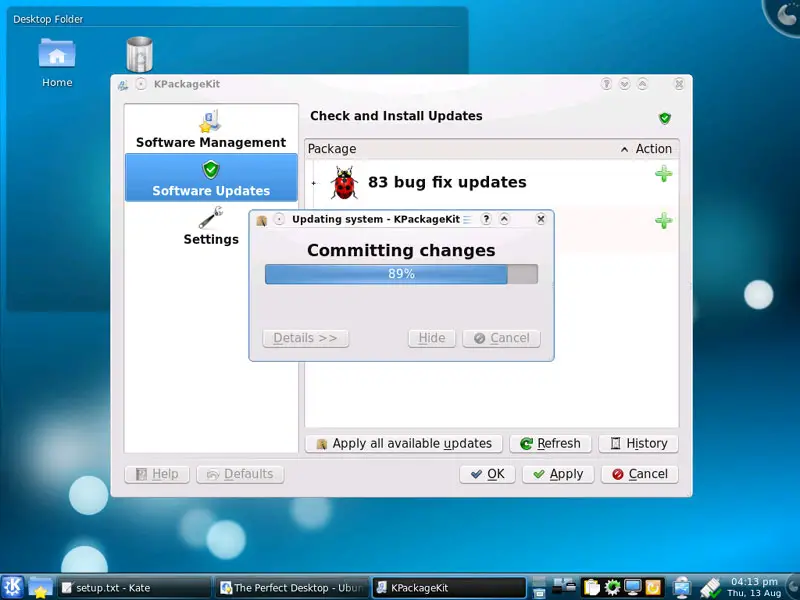Screen dimensions: 800x600
Task: Click the ladybug bug fix updates icon
Action: tap(344, 183)
